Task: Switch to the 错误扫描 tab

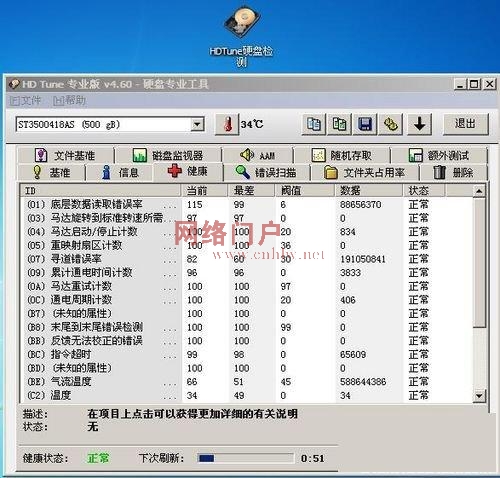Action: click(x=267, y=172)
